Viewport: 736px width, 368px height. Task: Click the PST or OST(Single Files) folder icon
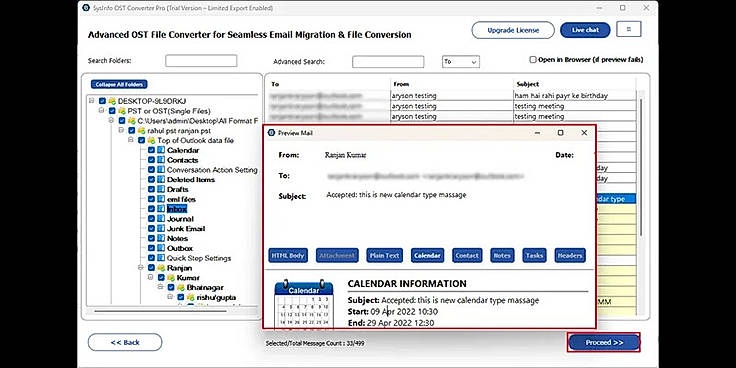(x=122, y=111)
